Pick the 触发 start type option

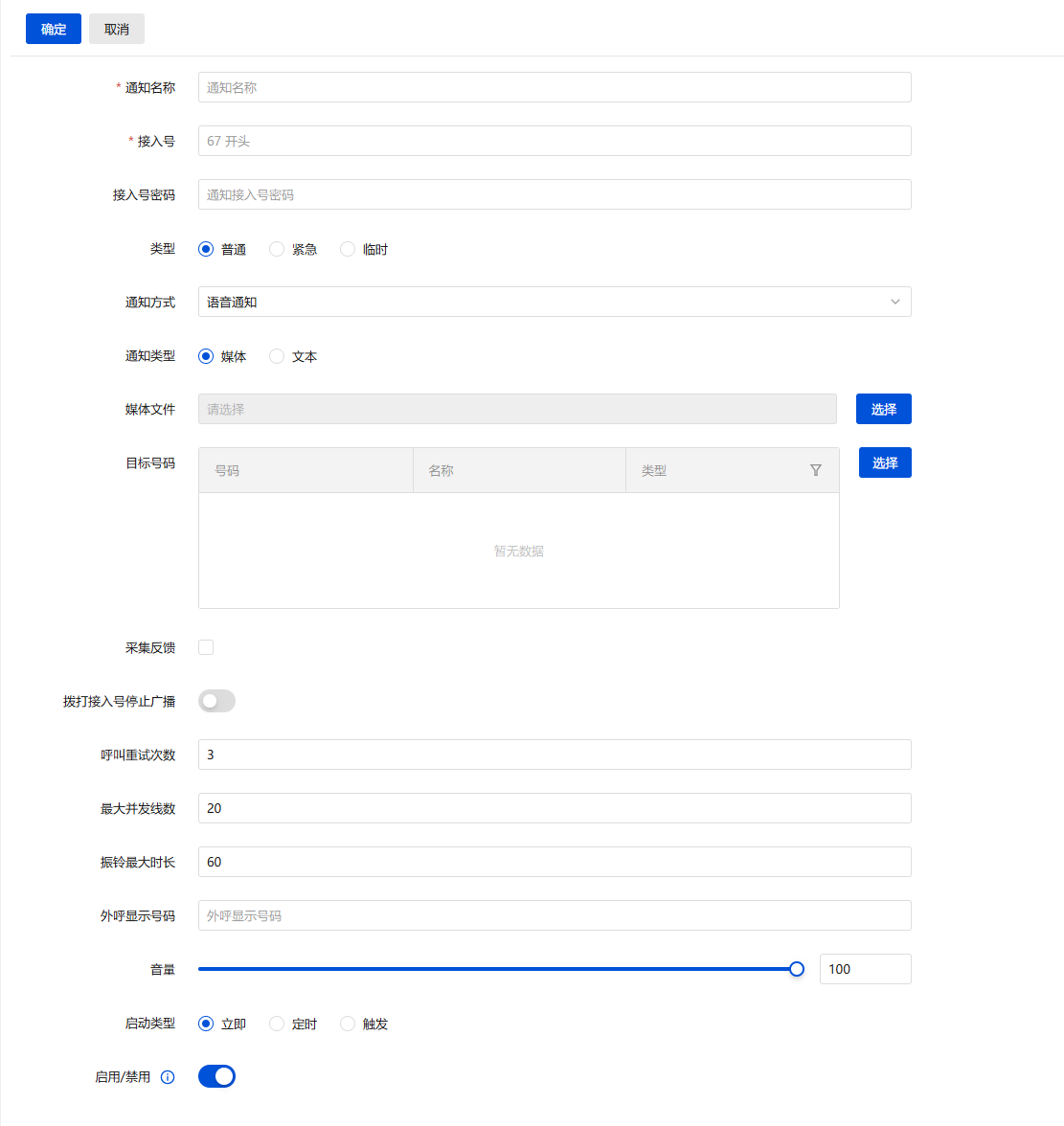pos(348,1024)
